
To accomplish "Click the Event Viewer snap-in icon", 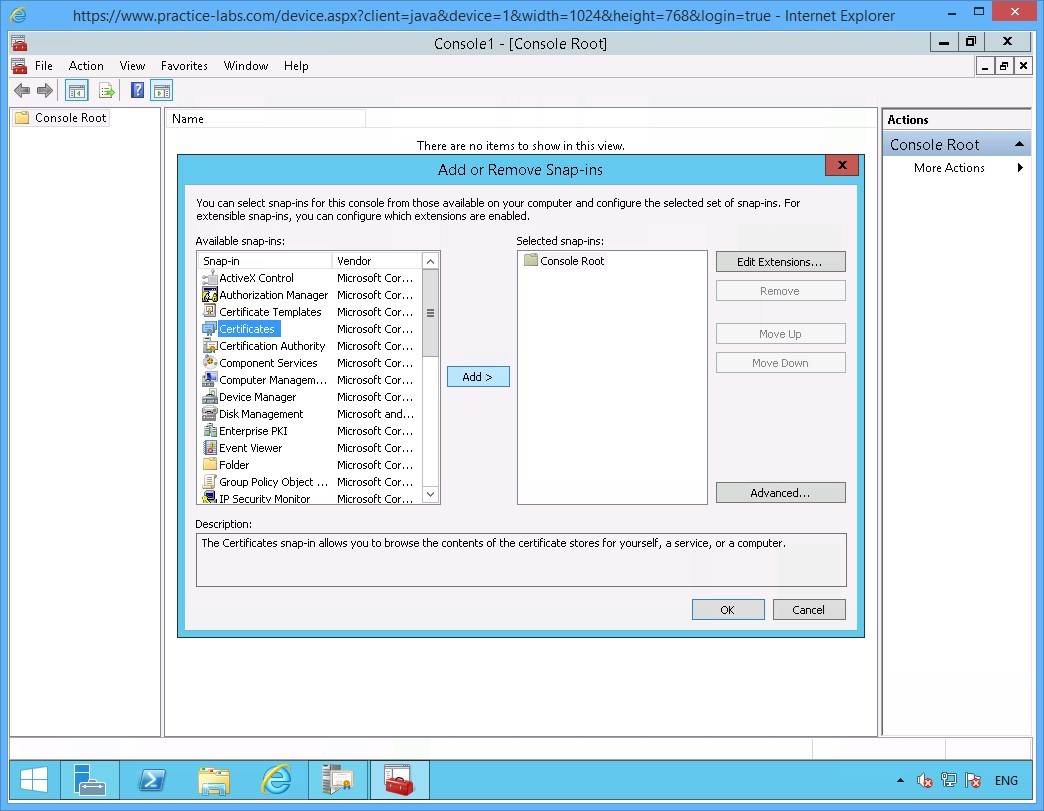I will click(x=209, y=447).
